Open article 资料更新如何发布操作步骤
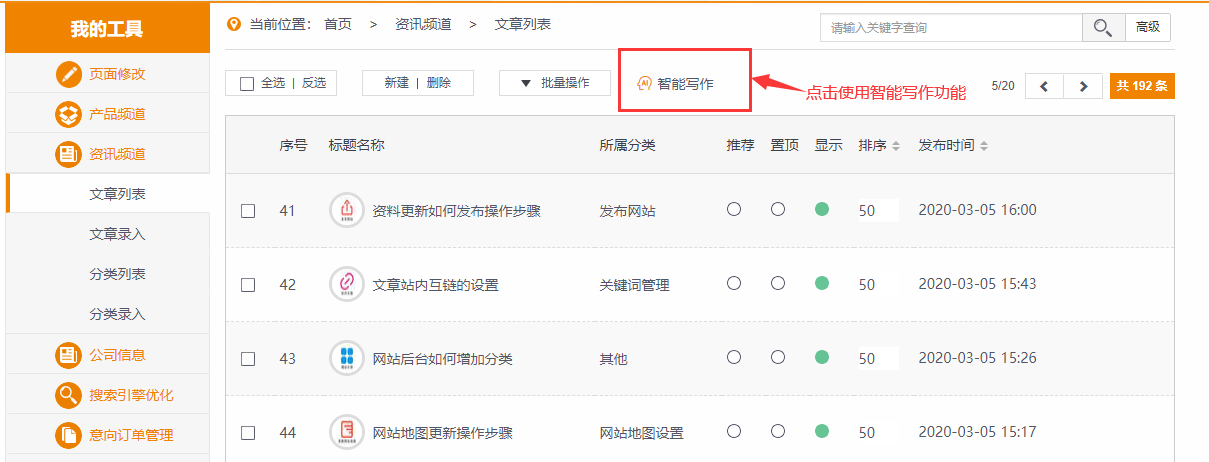 click(456, 211)
